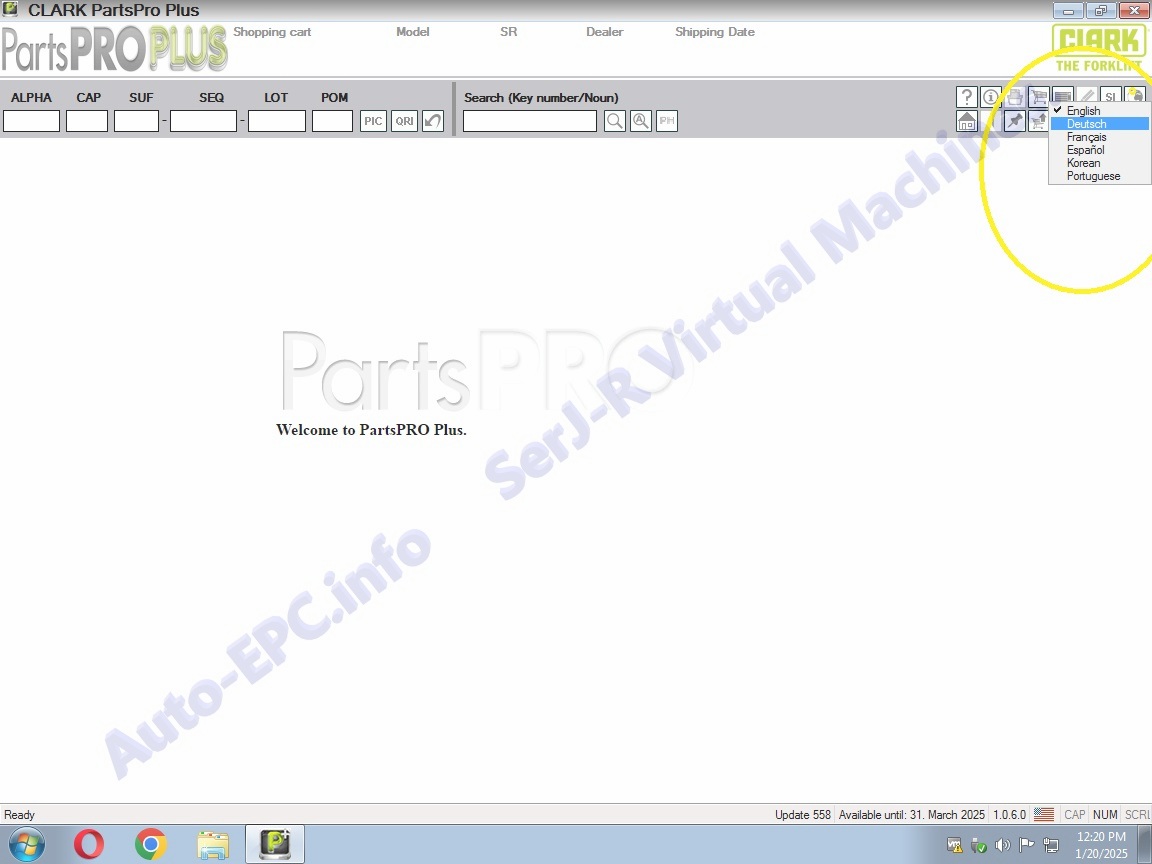
Task: Open the Shopping cart toolbar icon
Action: pos(1039,97)
